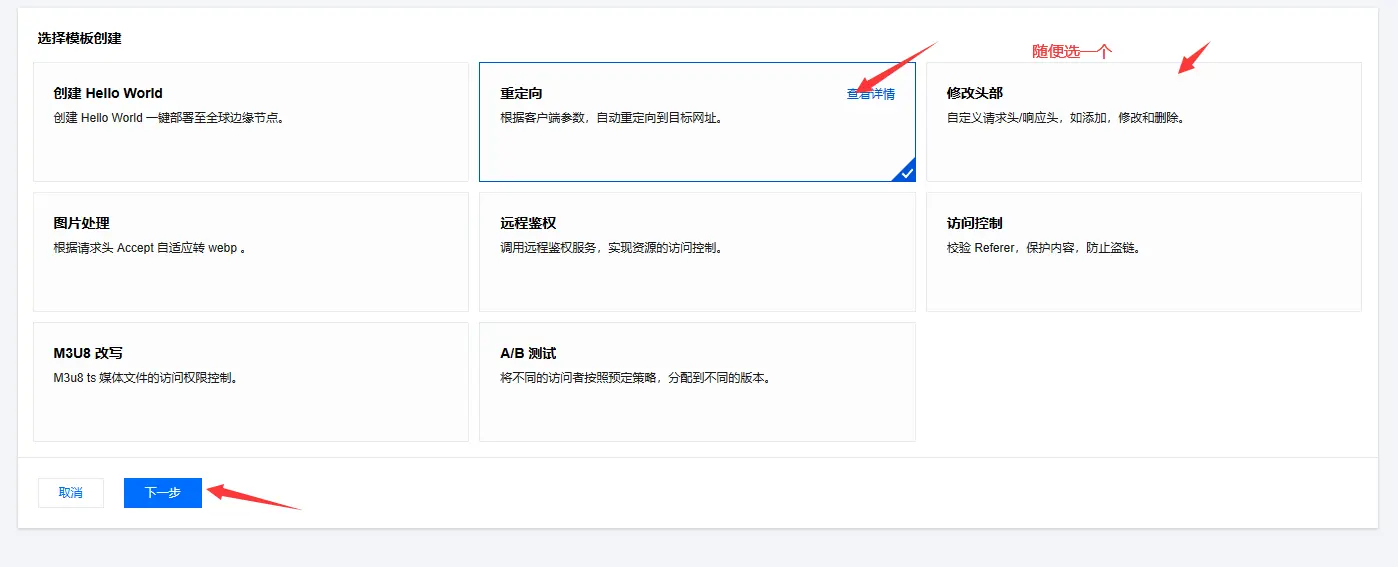
Task: Click text 校验 Referer，保护内容，防止盗链
Action: (1044, 247)
